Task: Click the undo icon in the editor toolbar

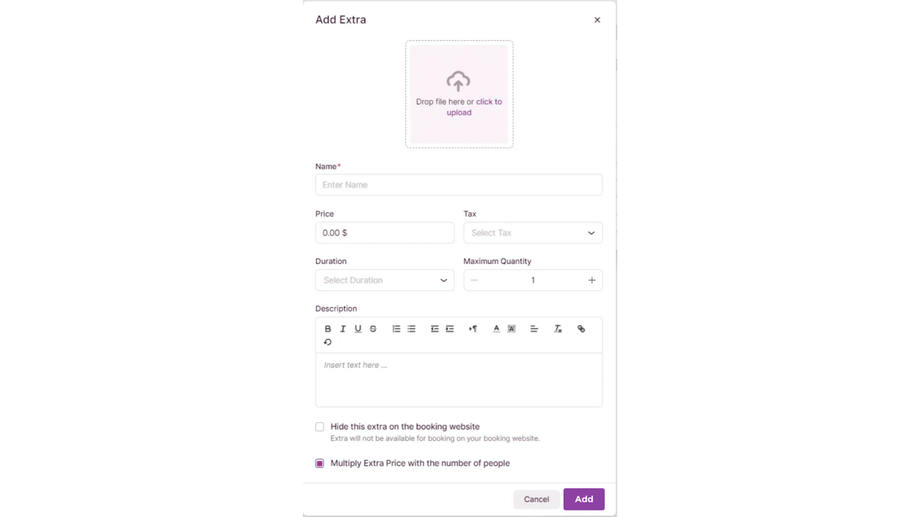Action: click(x=328, y=342)
